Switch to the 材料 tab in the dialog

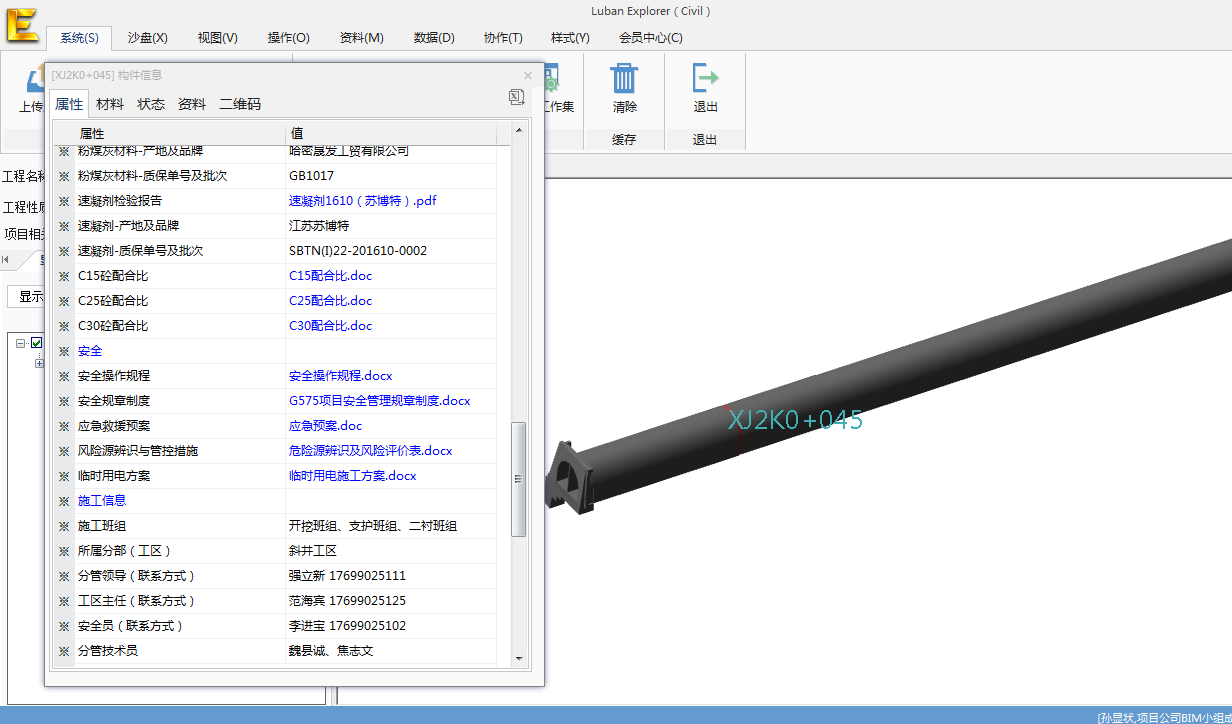click(x=110, y=104)
